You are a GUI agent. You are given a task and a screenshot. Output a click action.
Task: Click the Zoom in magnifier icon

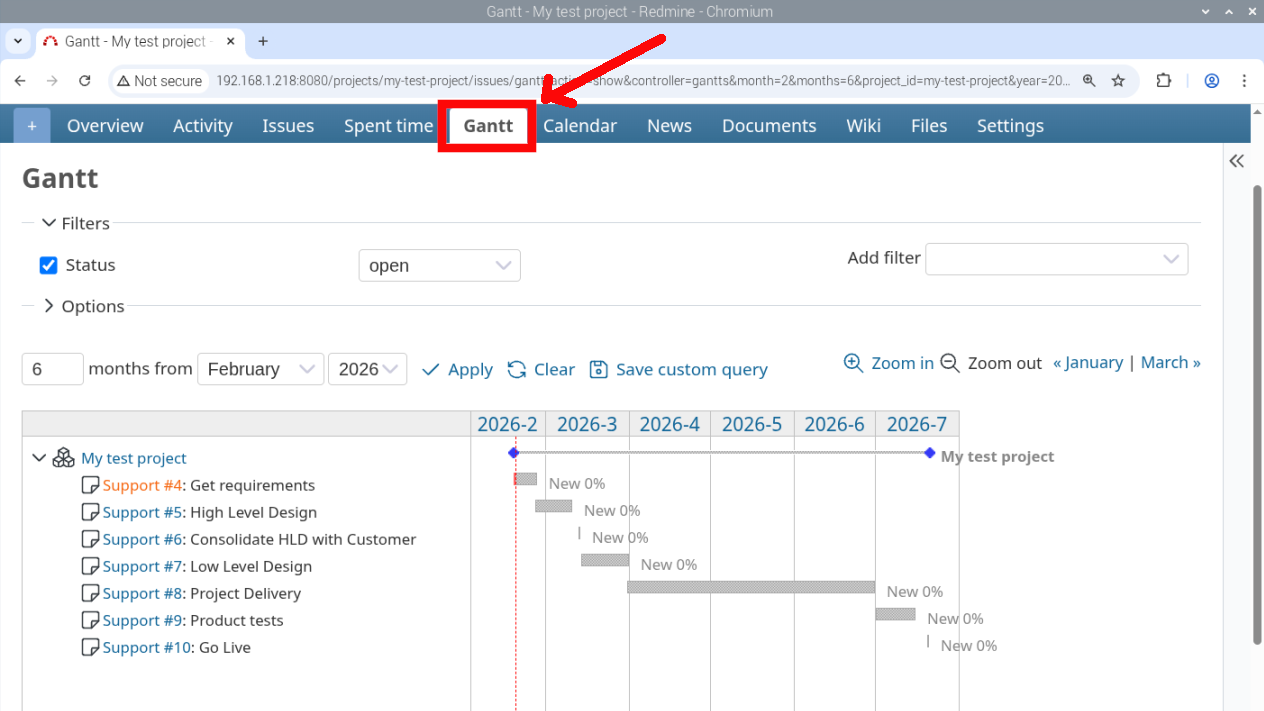click(854, 363)
